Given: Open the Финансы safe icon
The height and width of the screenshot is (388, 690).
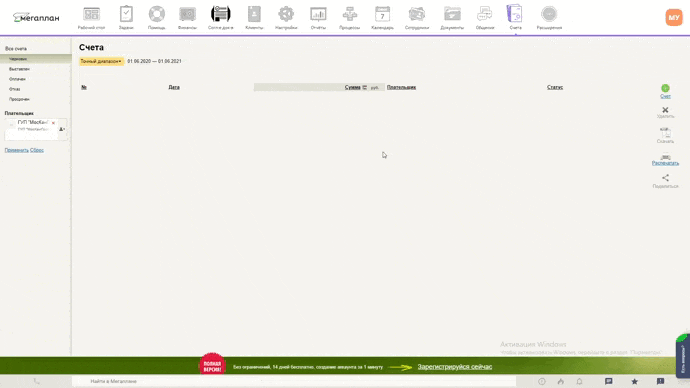Looking at the screenshot, I should tap(187, 15).
